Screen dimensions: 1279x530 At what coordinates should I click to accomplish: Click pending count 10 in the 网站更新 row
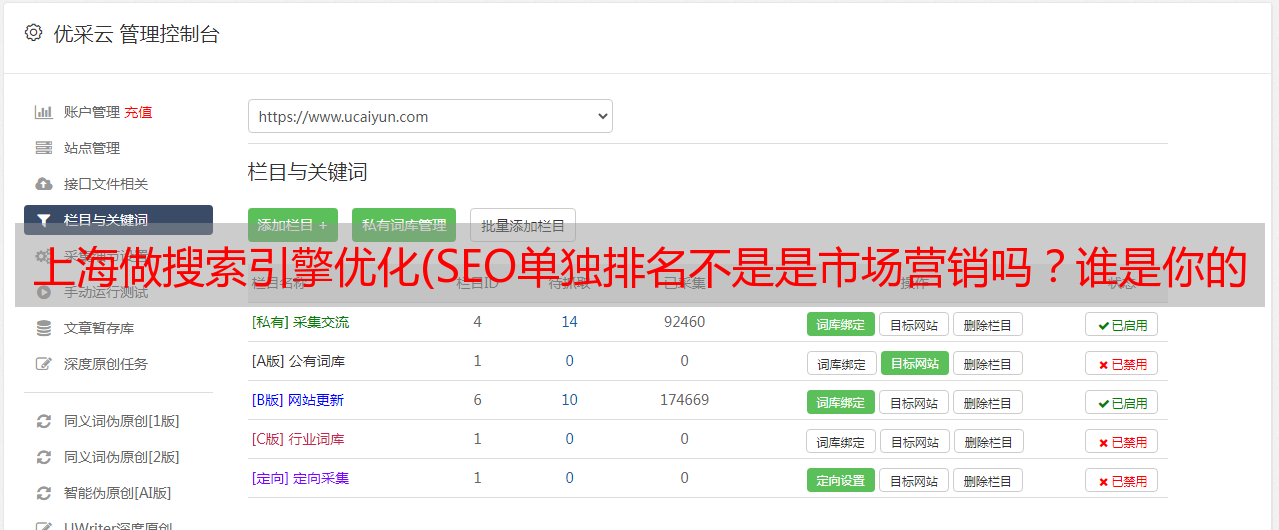(569, 400)
